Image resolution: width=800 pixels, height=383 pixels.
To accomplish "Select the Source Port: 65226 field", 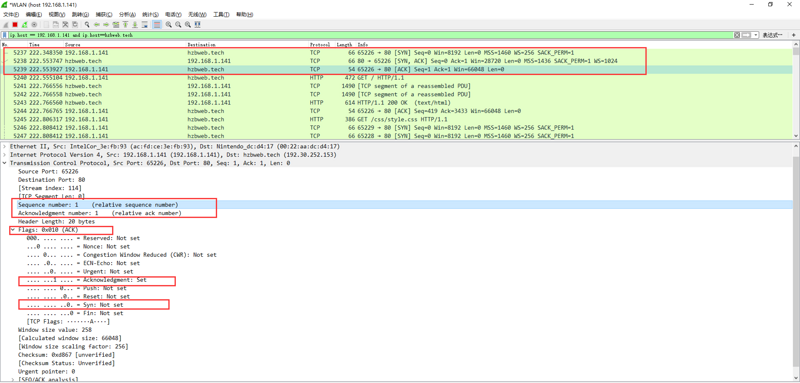I will pos(47,171).
